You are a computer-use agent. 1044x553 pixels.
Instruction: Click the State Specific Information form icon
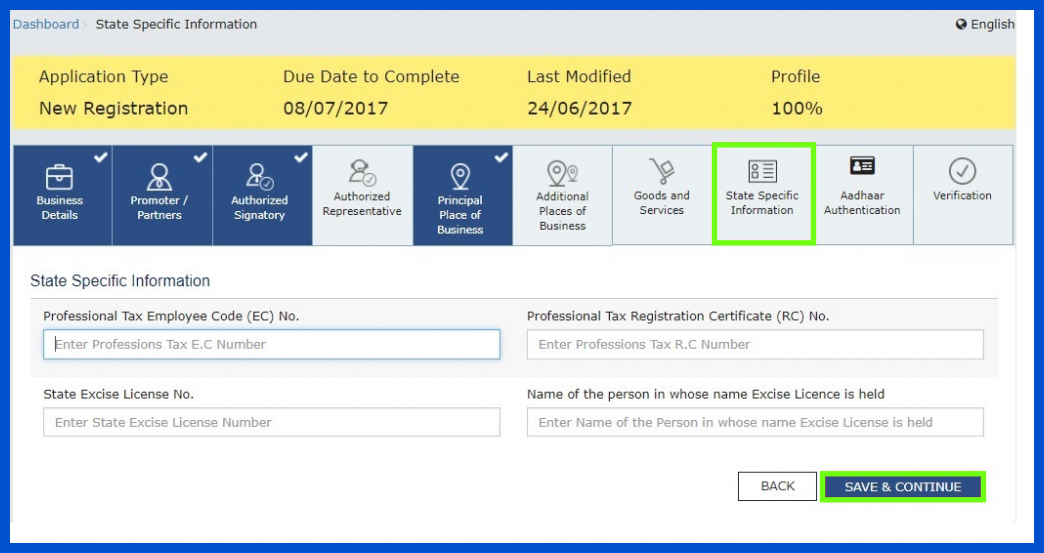pos(762,171)
